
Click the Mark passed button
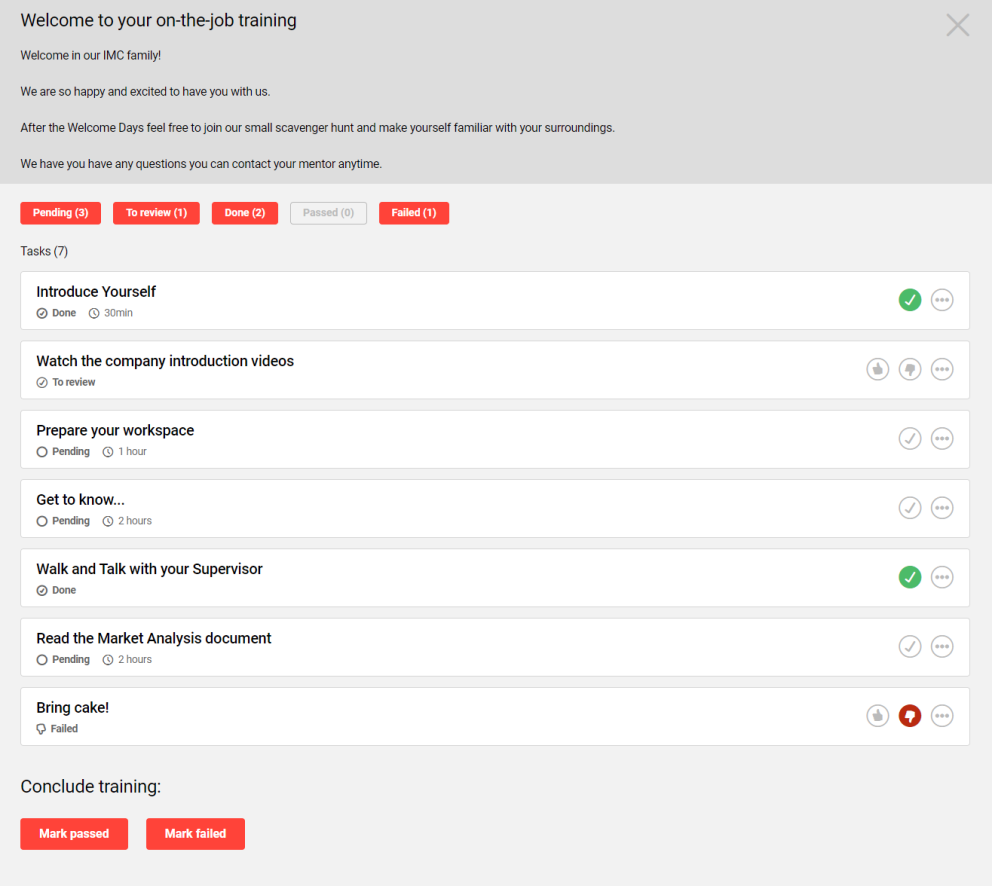(74, 834)
